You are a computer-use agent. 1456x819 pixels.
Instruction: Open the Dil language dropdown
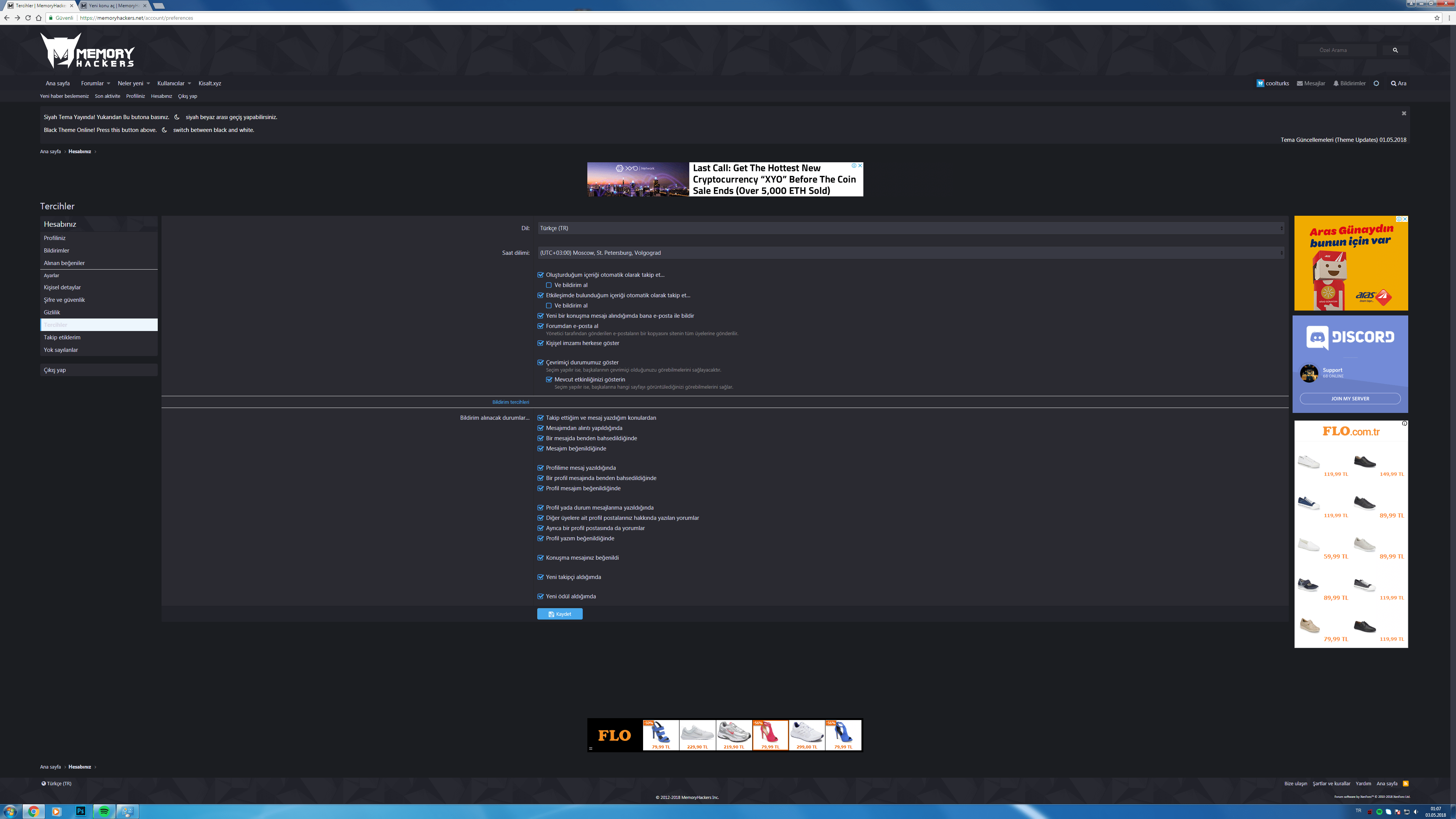[x=910, y=228]
